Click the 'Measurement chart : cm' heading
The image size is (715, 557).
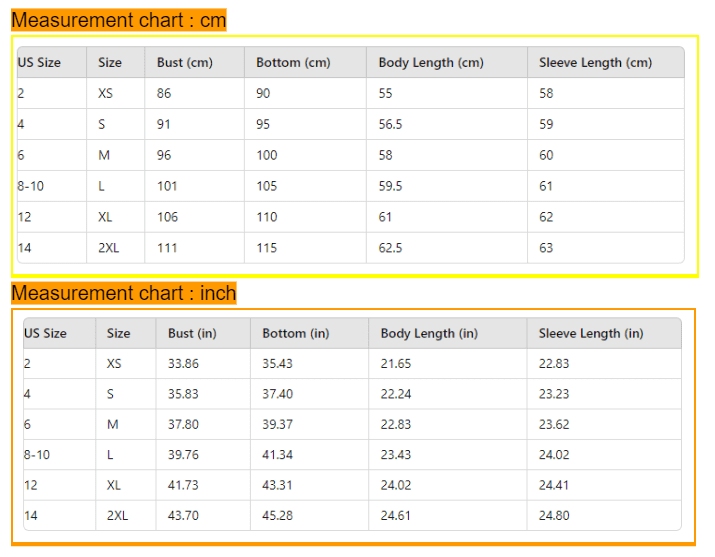point(119,20)
